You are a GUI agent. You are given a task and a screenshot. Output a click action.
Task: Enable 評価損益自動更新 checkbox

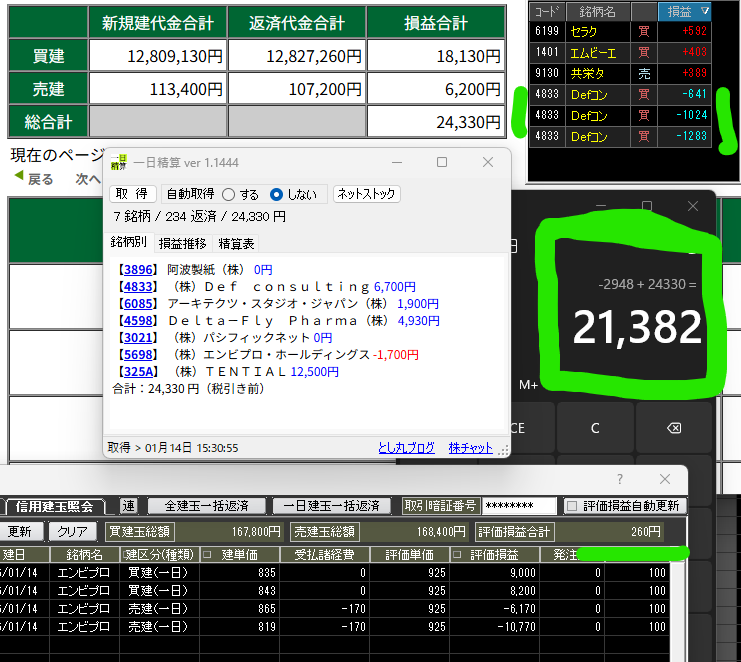[x=572, y=506]
